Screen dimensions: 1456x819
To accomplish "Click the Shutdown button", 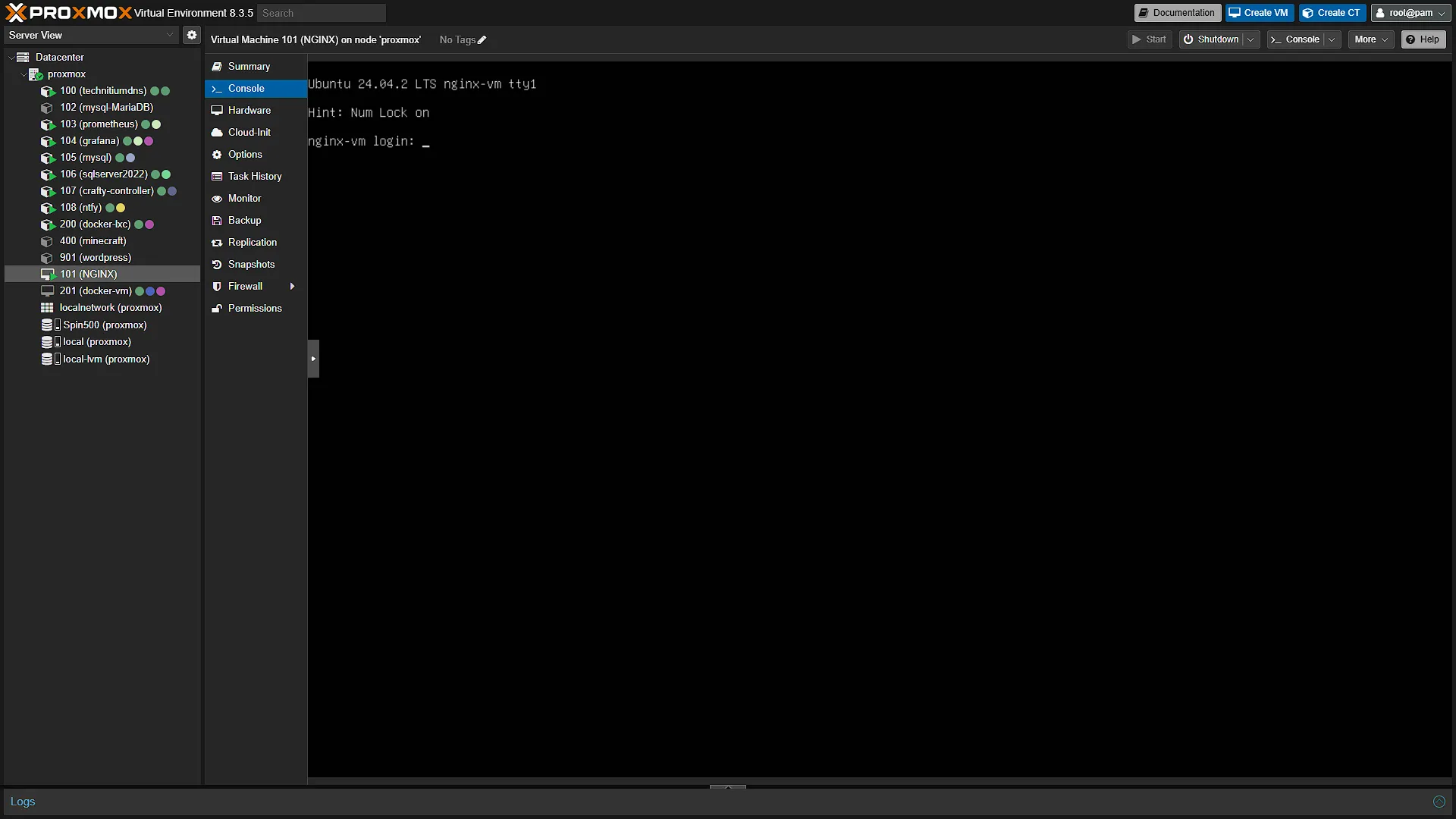I will pyautogui.click(x=1211, y=39).
